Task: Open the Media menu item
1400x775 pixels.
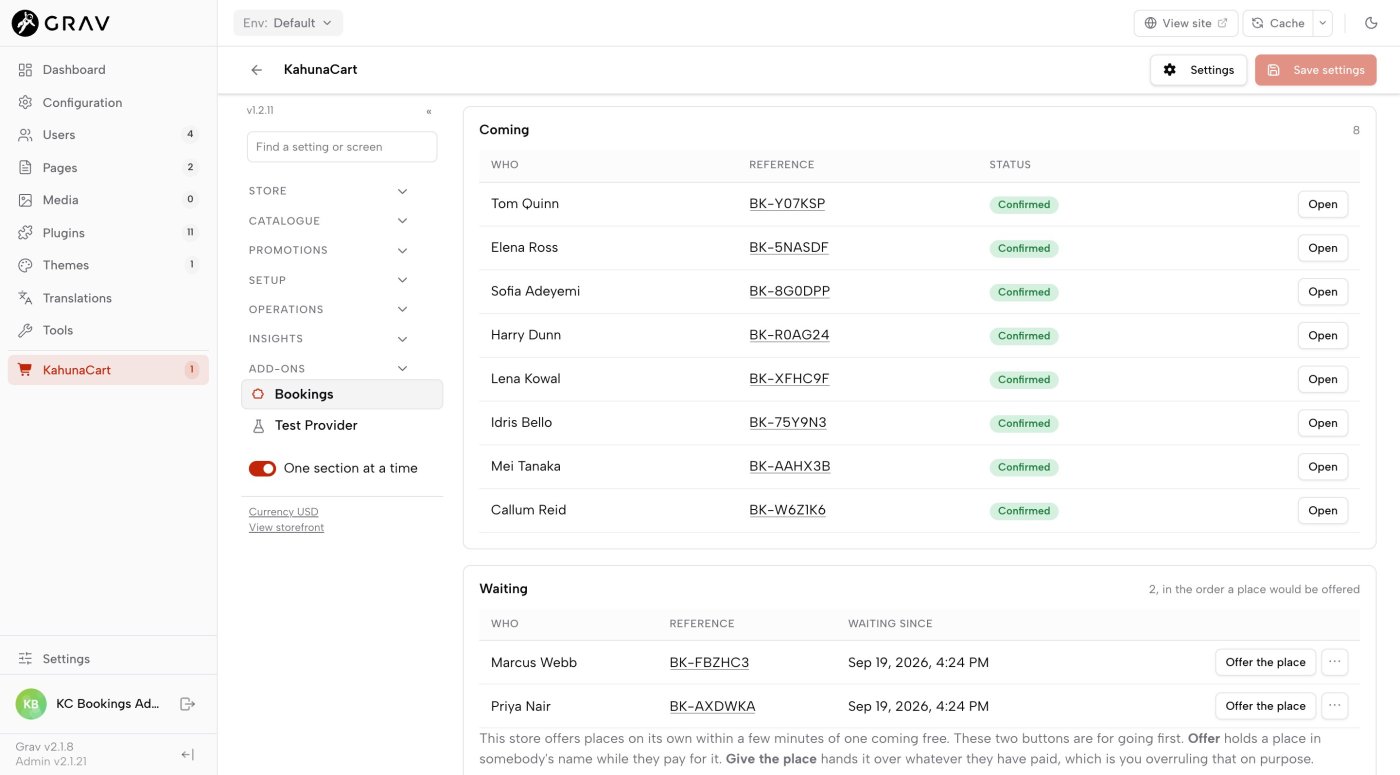Action: 108,200
